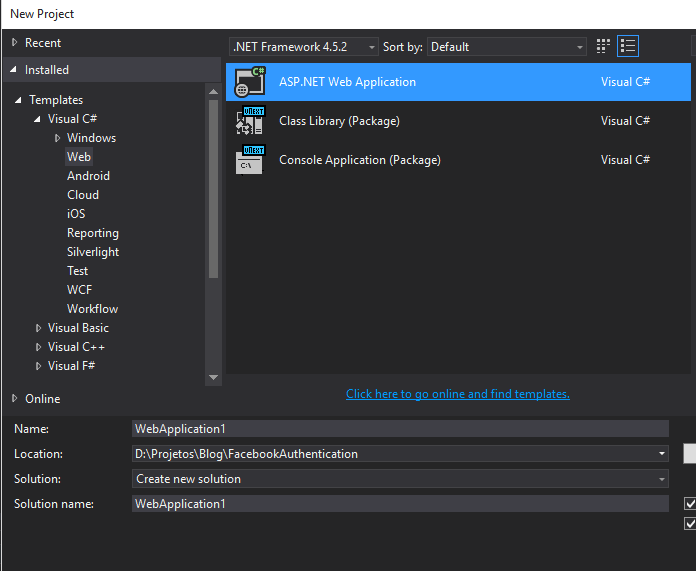Click the Browse button next to Location
696x571 pixels.
(689, 454)
